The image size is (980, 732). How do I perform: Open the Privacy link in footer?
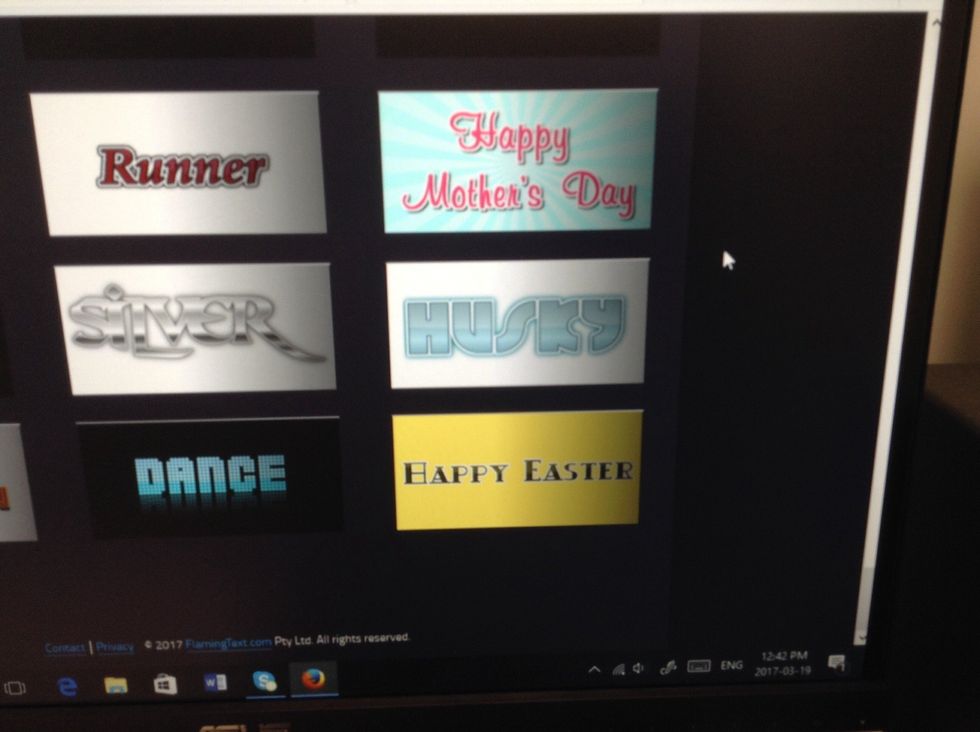click(x=115, y=646)
